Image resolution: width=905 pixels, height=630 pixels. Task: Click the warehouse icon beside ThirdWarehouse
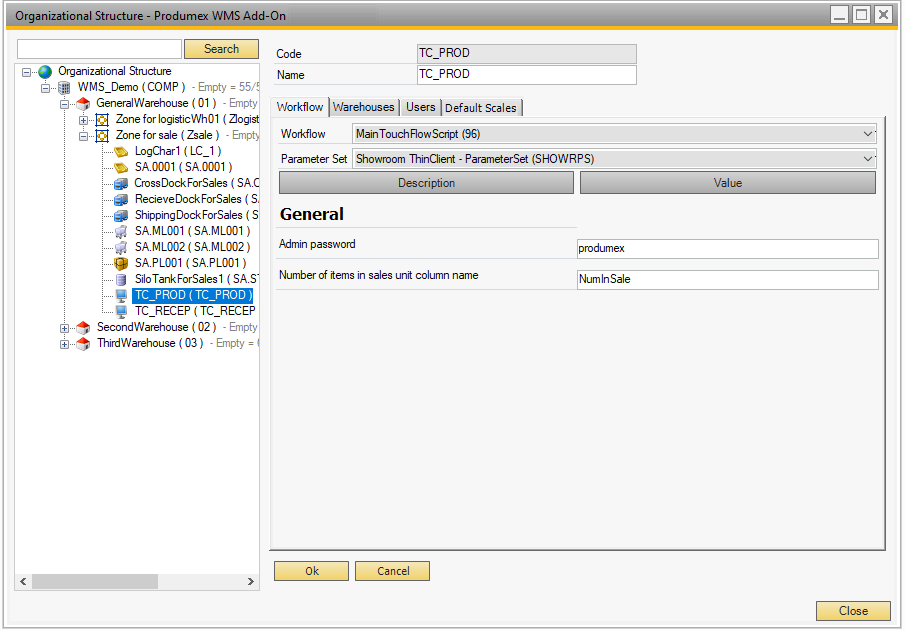coord(81,343)
